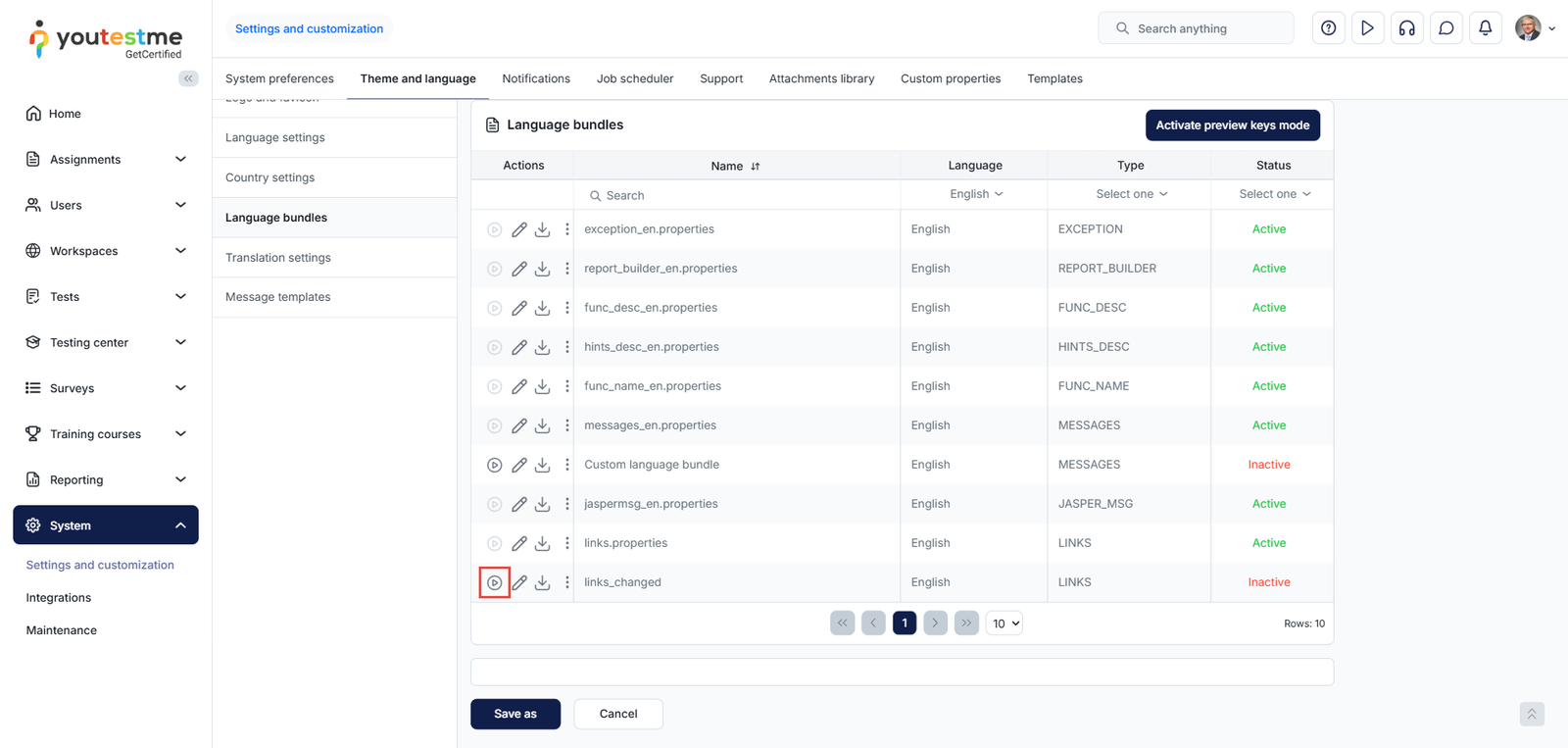Screen dimensions: 1568x748
Task: Open the Status filter dropdown
Action: pyautogui.click(x=1273, y=194)
